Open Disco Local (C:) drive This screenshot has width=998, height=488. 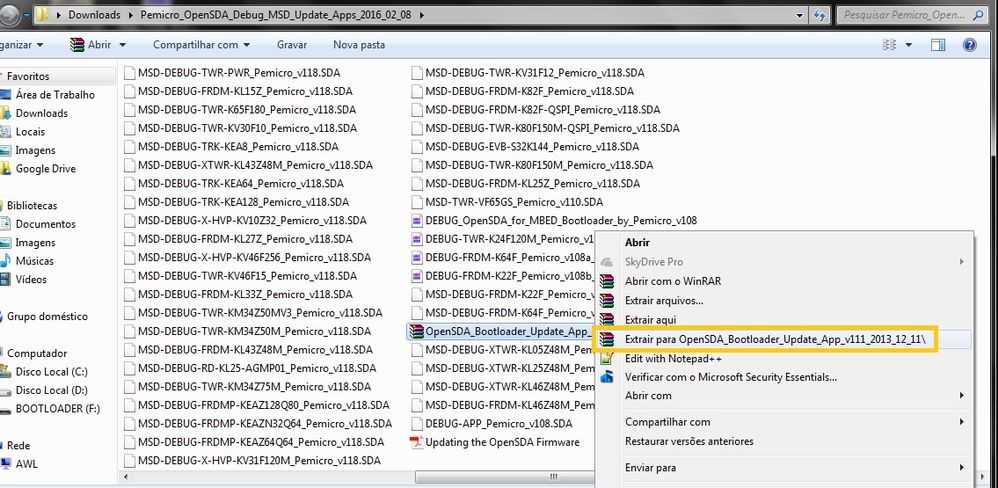click(51, 372)
